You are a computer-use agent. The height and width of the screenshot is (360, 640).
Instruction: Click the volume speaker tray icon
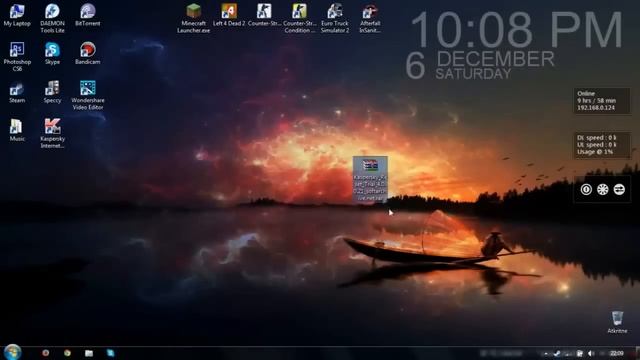tap(591, 353)
